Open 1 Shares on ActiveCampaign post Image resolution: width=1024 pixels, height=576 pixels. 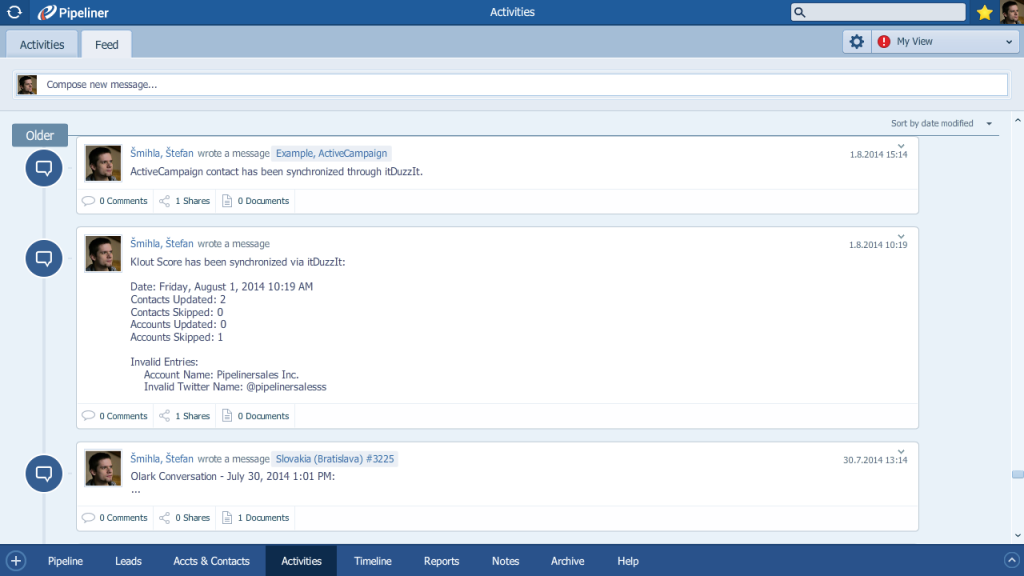185,201
